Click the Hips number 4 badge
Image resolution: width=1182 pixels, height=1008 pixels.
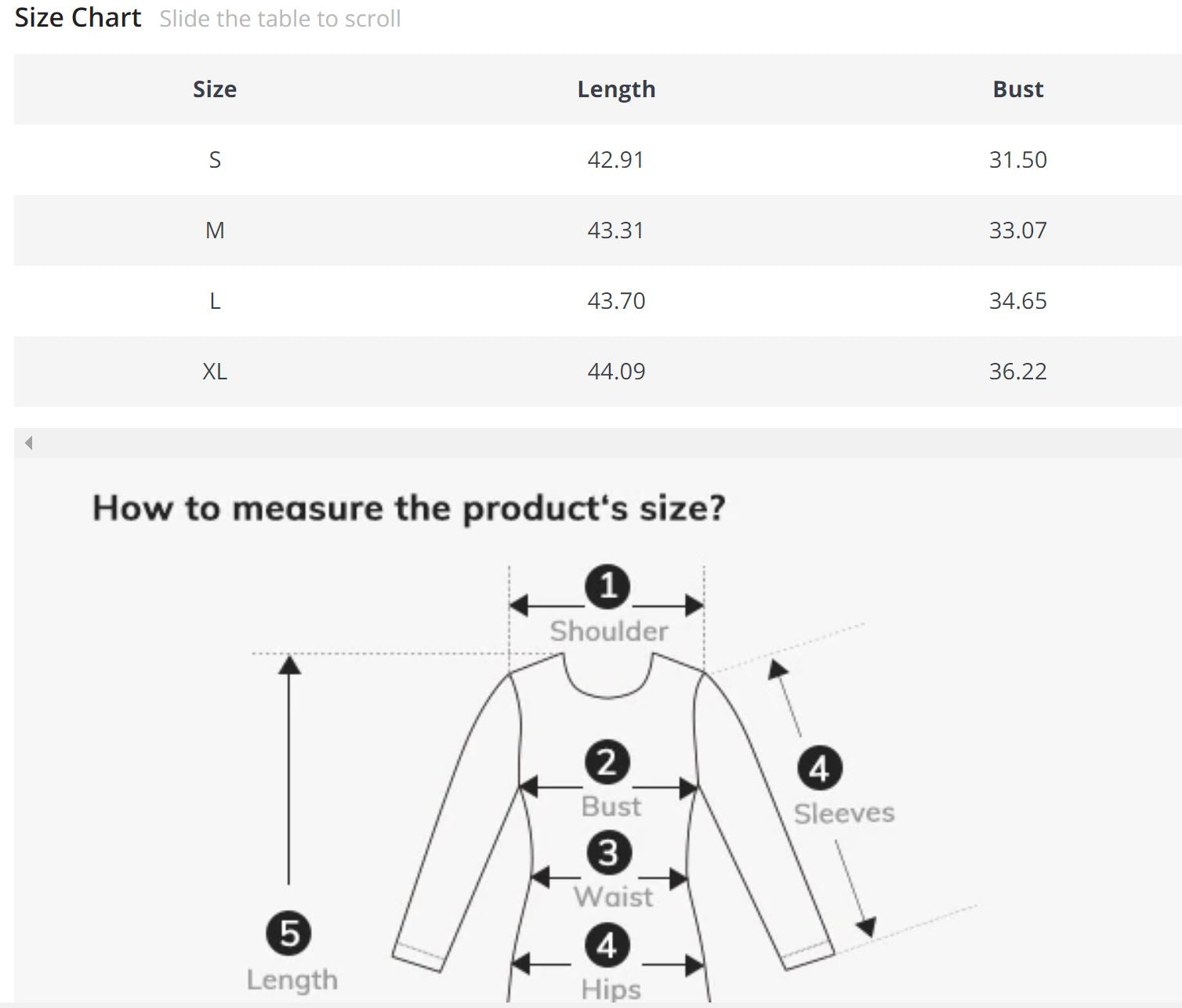pos(607,946)
